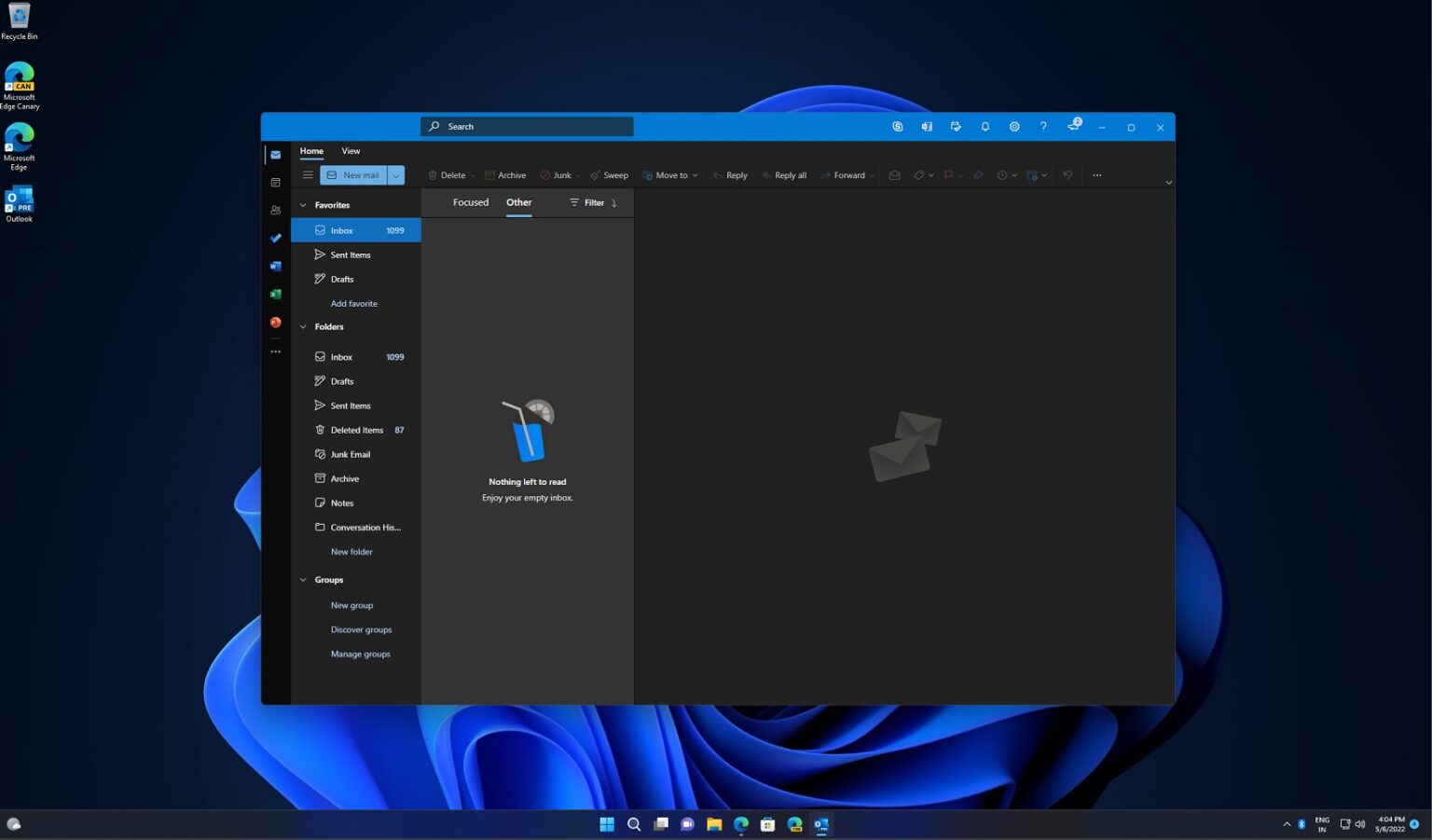Click the Add favorite link
Image resolution: width=1432 pixels, height=840 pixels.
coord(353,303)
